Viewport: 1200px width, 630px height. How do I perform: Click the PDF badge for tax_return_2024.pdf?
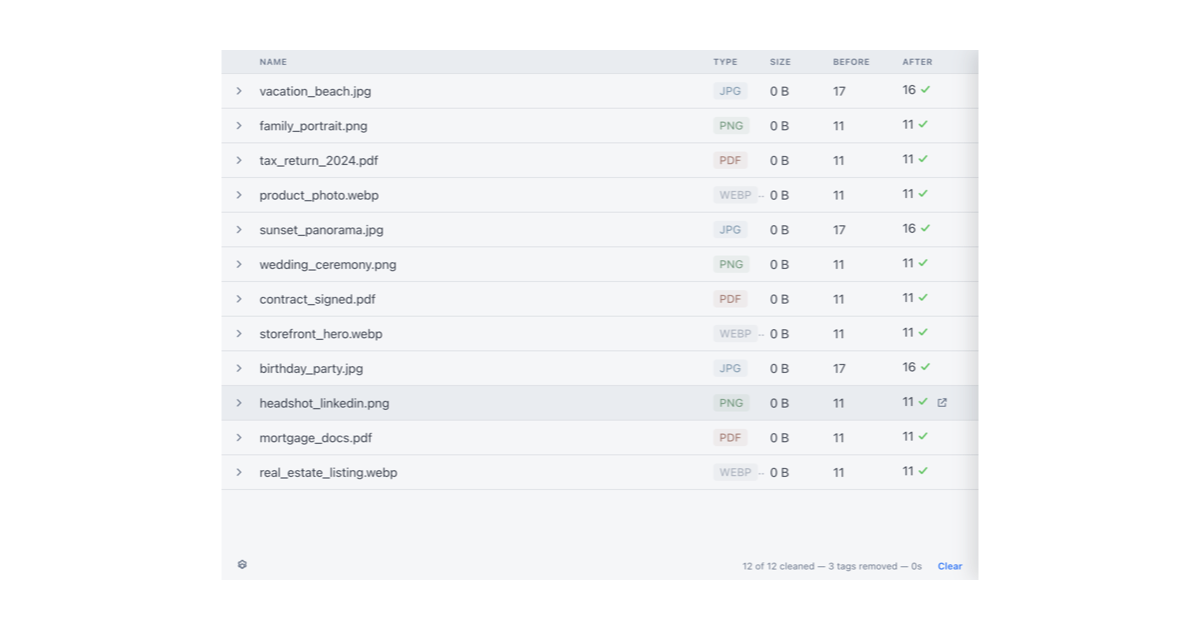pos(731,160)
